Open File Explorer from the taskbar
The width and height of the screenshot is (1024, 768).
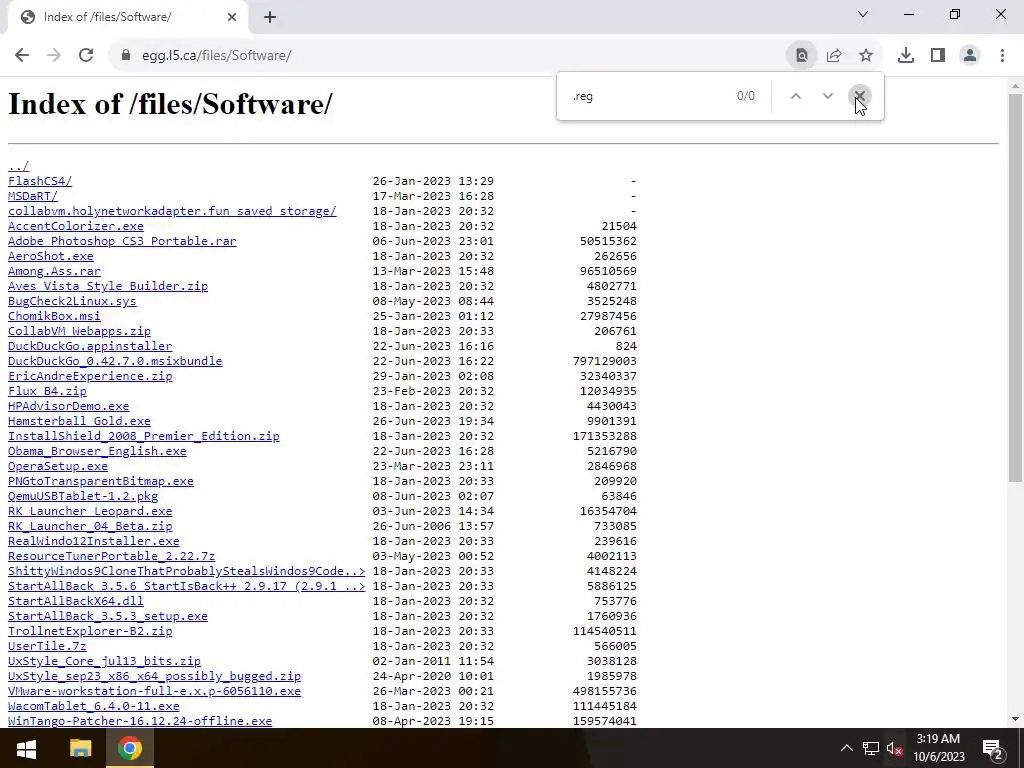(80, 748)
